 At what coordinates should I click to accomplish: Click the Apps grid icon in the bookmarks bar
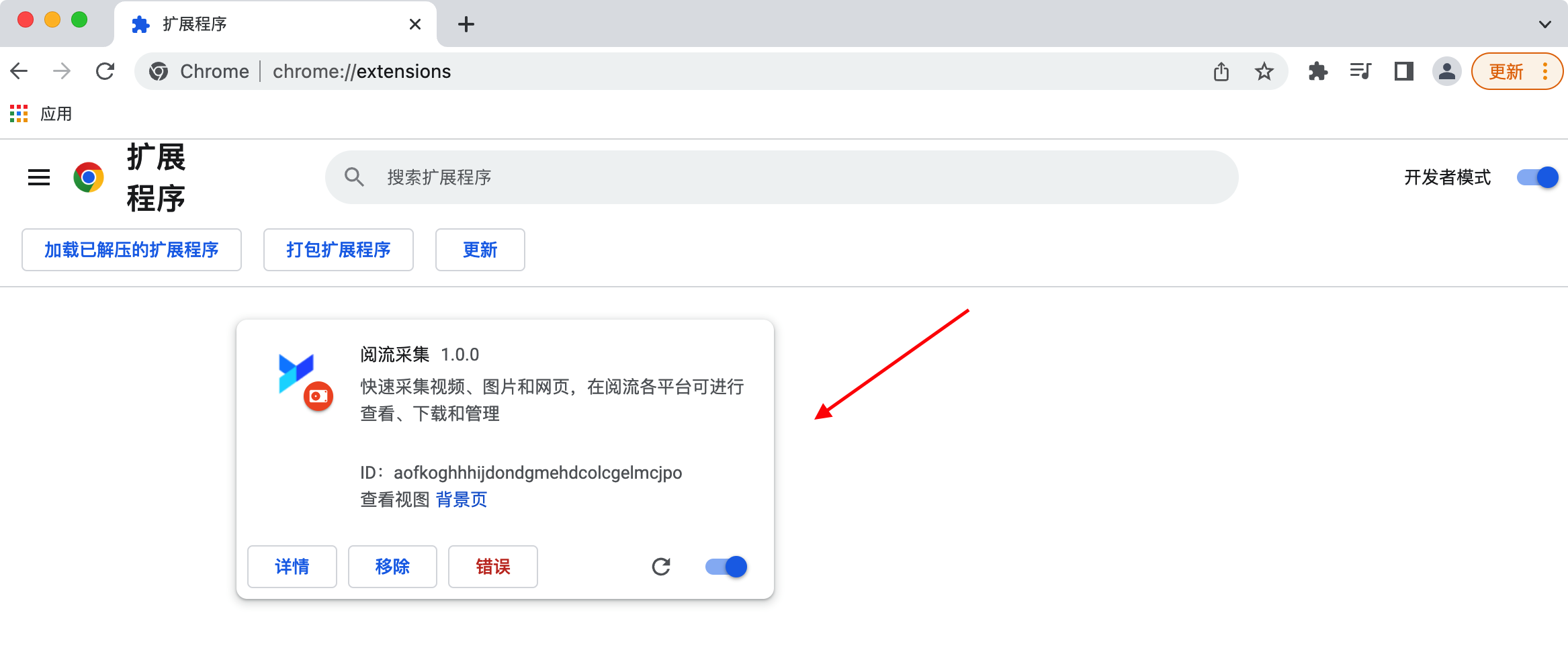click(x=19, y=113)
